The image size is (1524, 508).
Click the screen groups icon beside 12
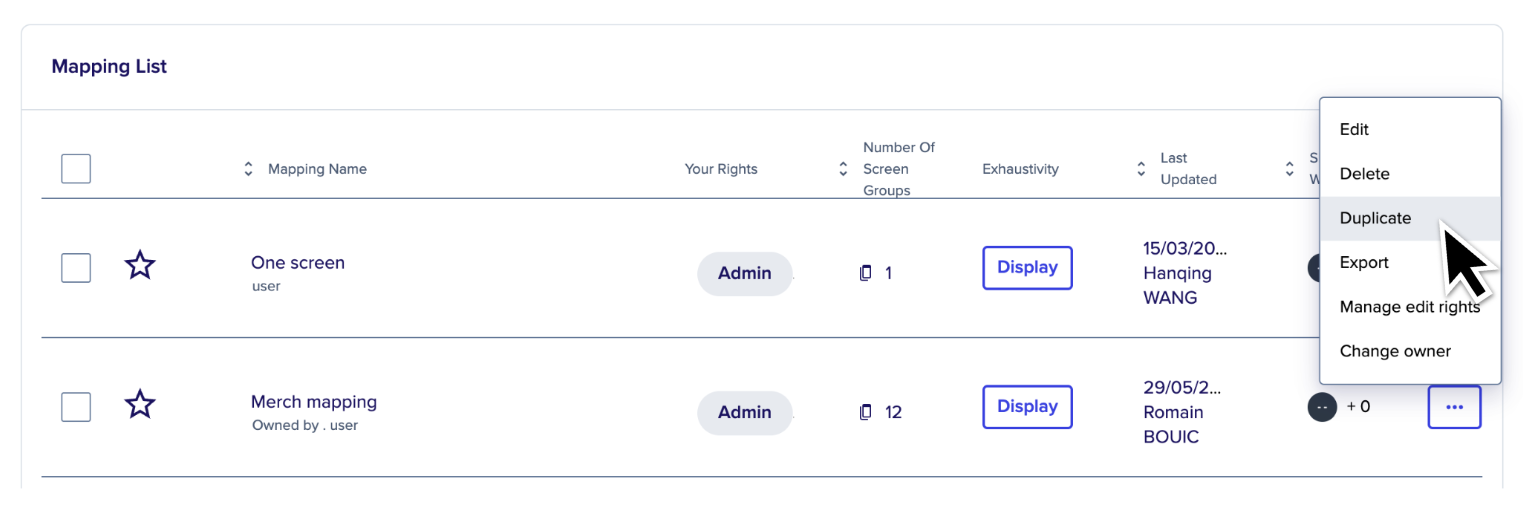[866, 412]
